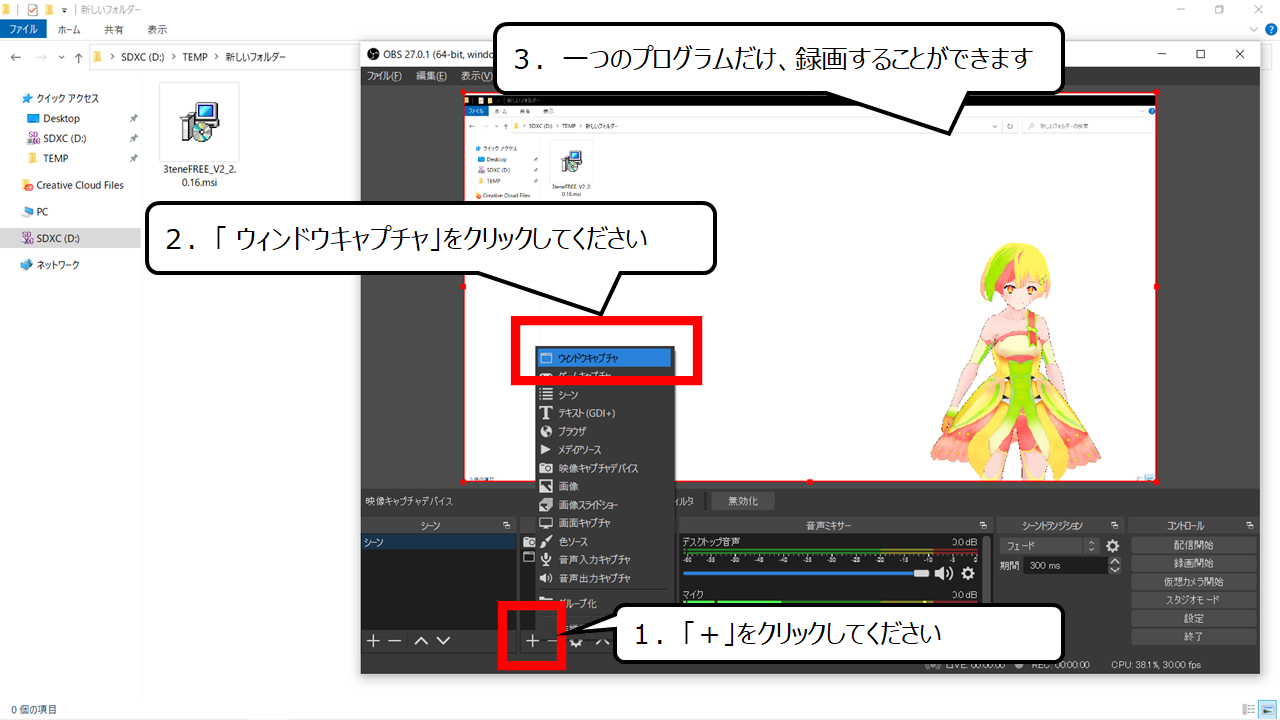Open Explorer ファイル ribbon tab

[23, 30]
